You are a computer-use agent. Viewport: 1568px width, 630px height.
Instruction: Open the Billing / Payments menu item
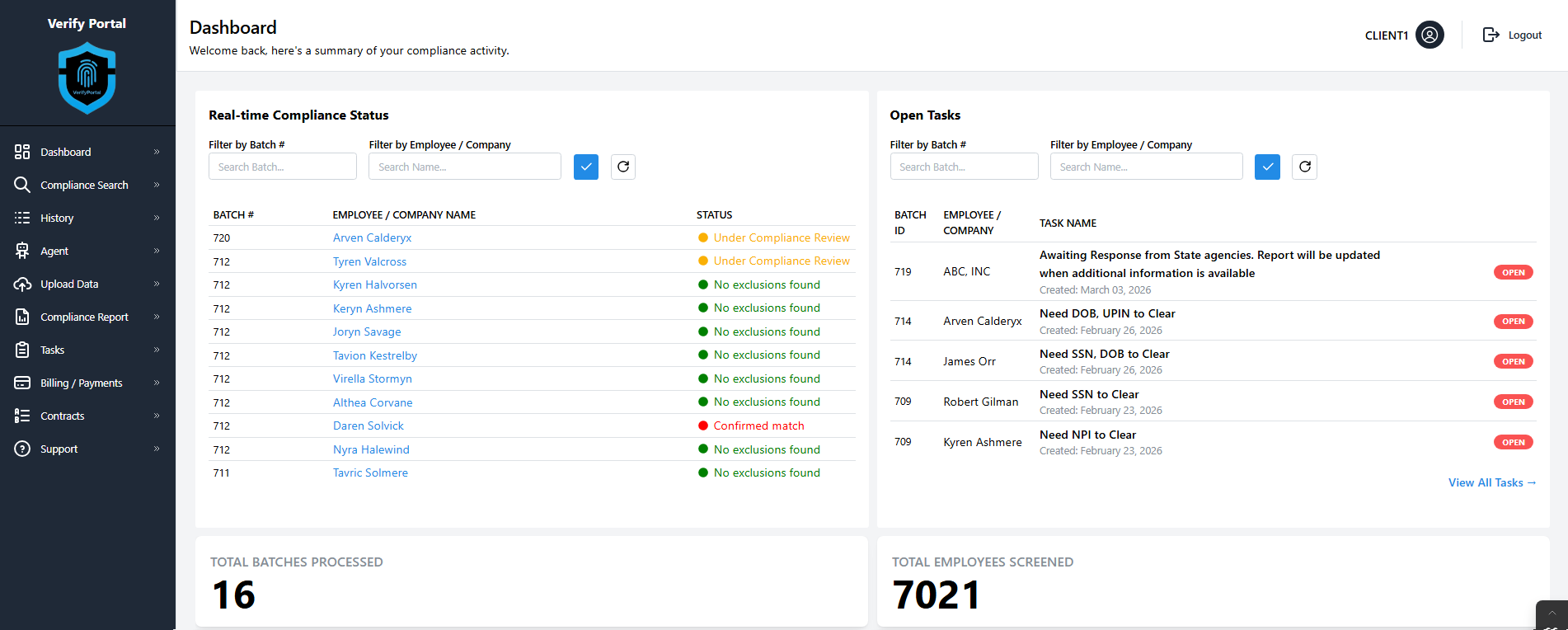pyautogui.click(x=87, y=383)
